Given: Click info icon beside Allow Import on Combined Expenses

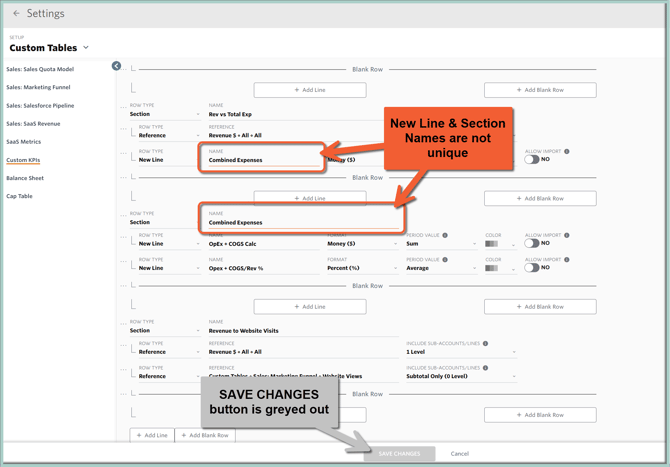Looking at the screenshot, I should (x=567, y=152).
